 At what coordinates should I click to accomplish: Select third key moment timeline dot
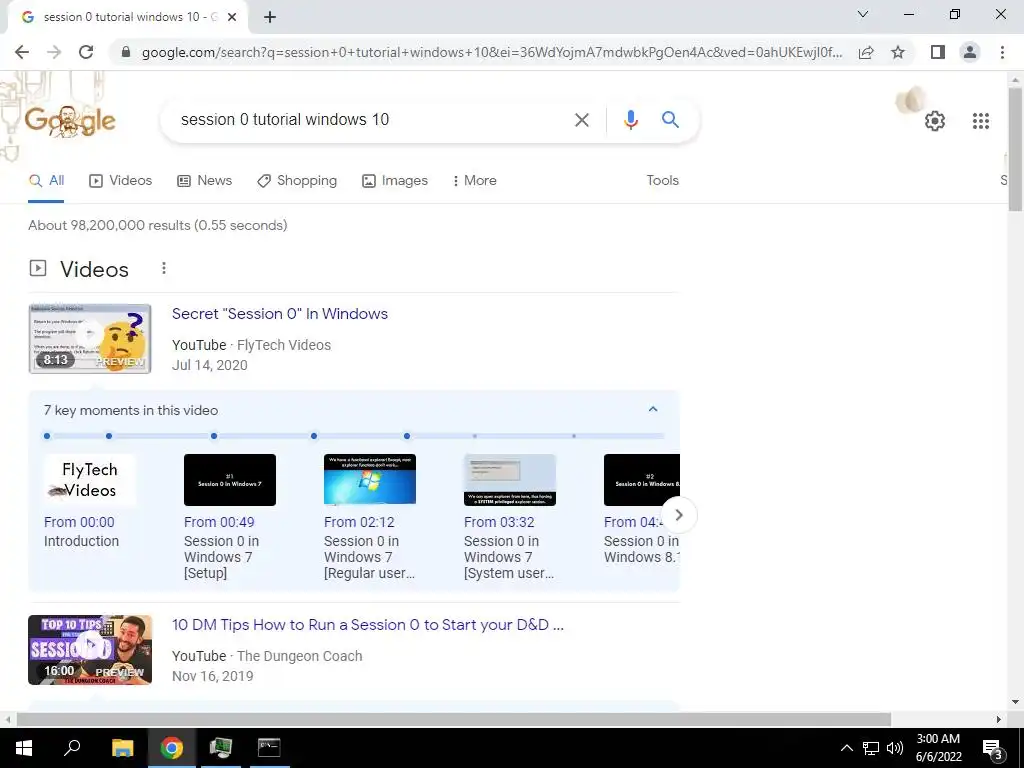tap(214, 436)
